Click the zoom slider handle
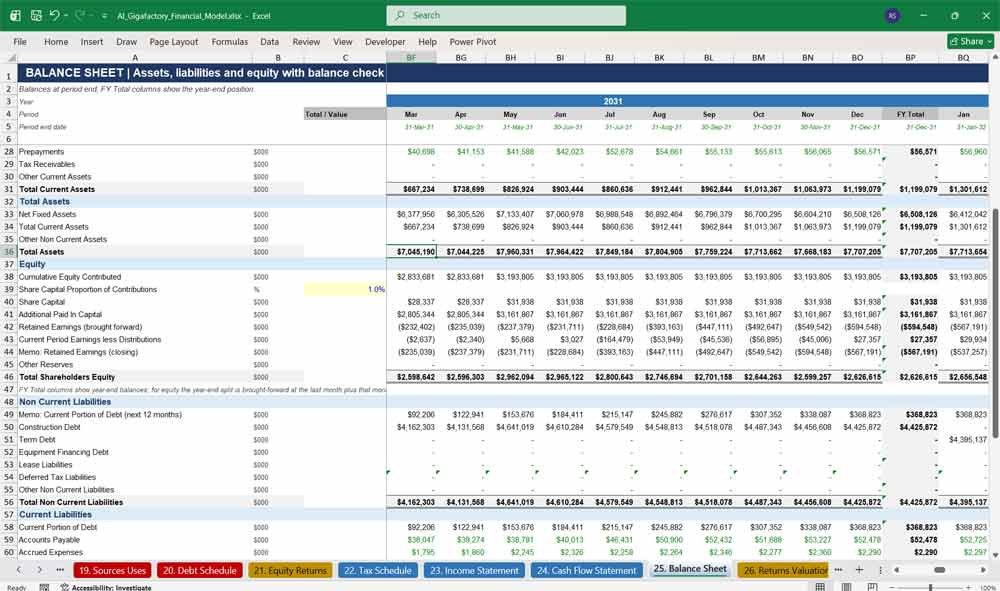1000x591 pixels. pos(930,587)
